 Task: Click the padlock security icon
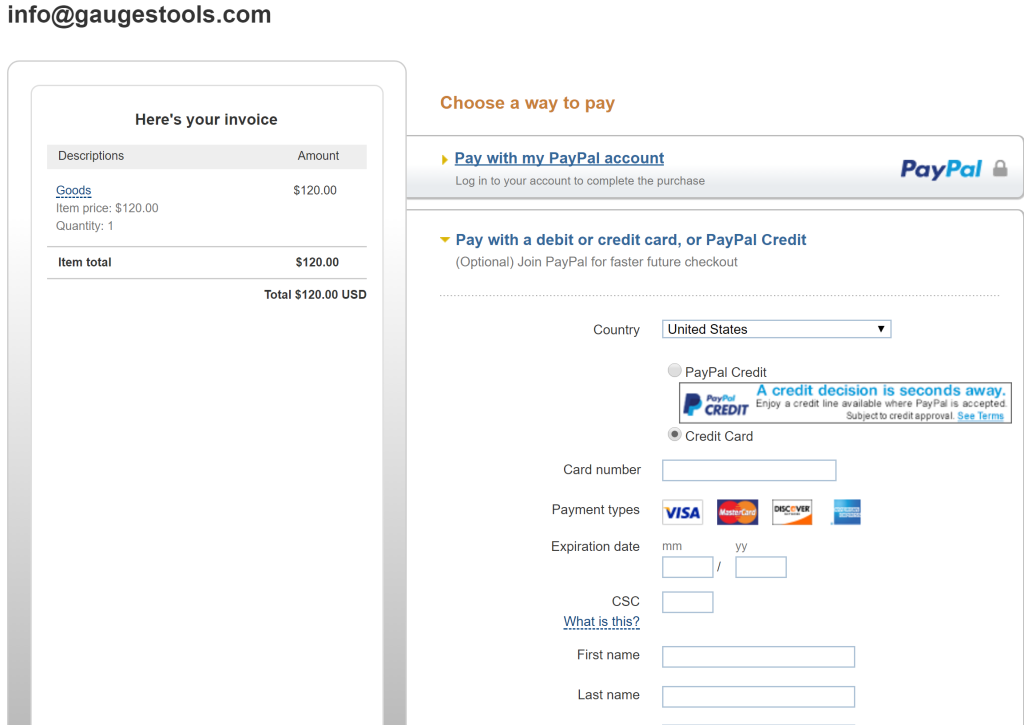tap(1000, 169)
